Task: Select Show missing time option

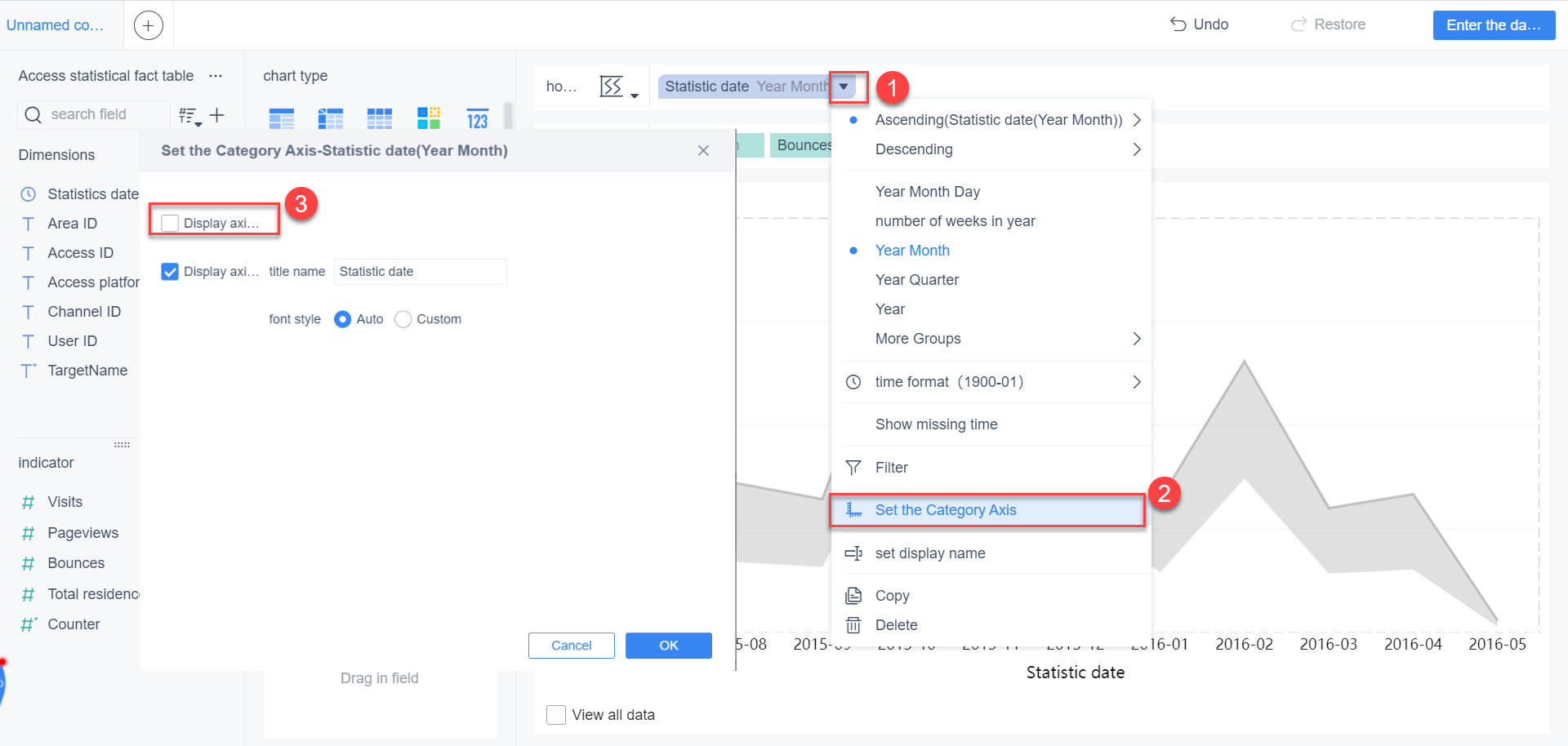Action: (x=937, y=424)
